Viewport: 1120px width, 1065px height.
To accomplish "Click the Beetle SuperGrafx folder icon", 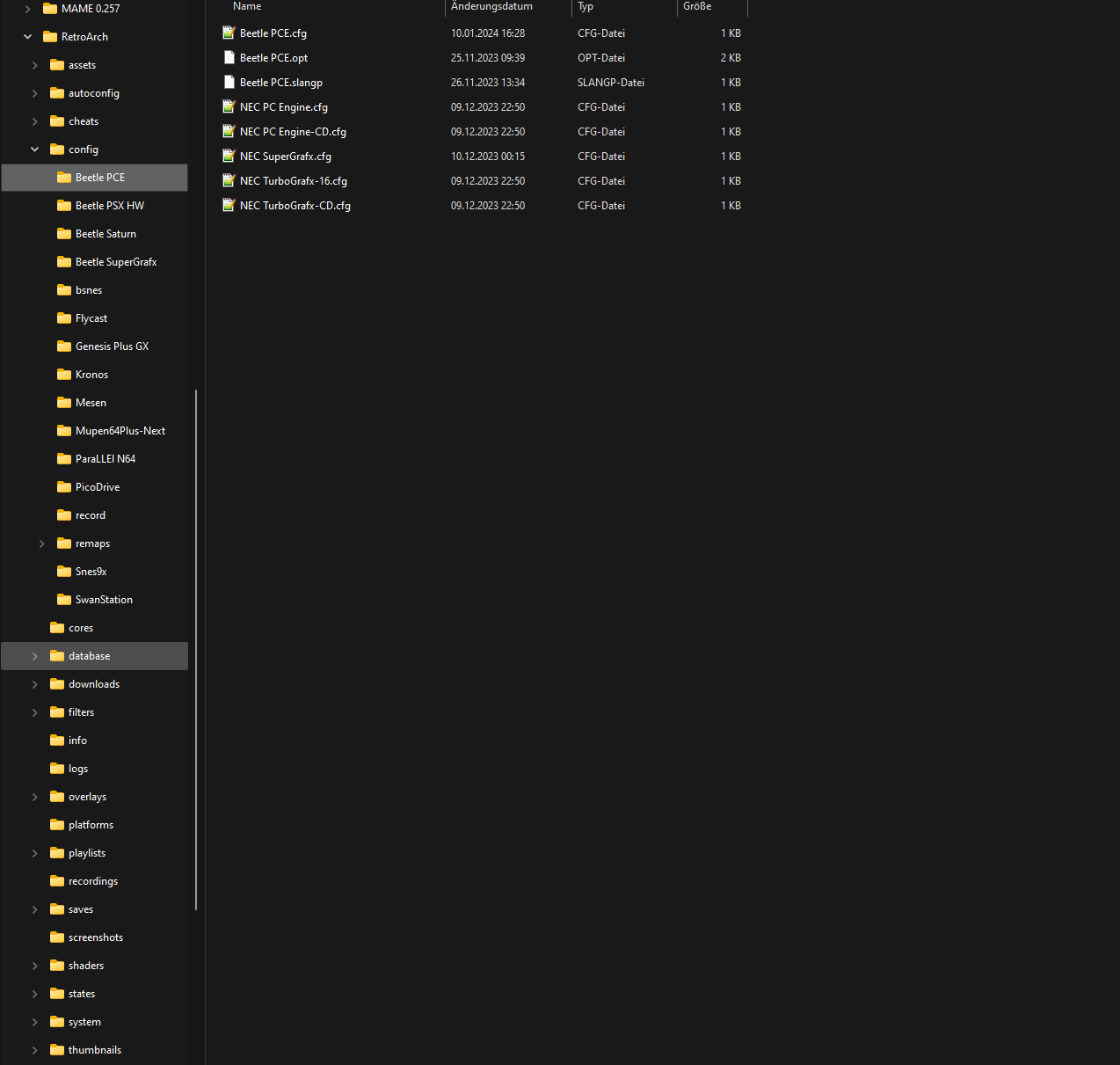I will [x=64, y=262].
